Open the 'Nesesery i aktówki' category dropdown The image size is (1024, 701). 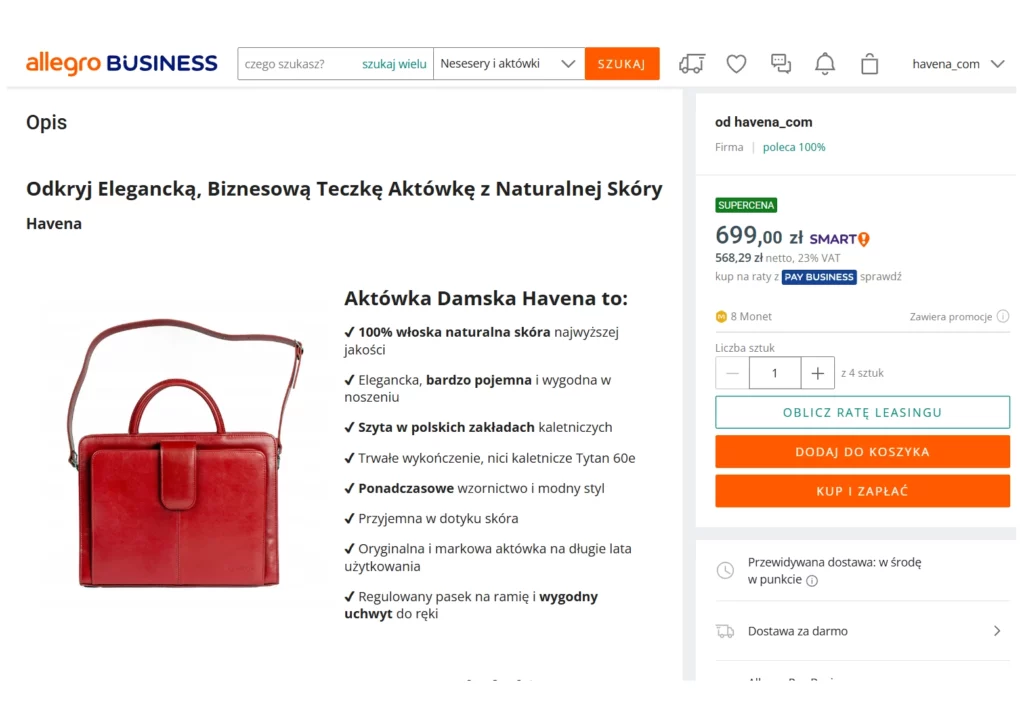click(x=508, y=64)
